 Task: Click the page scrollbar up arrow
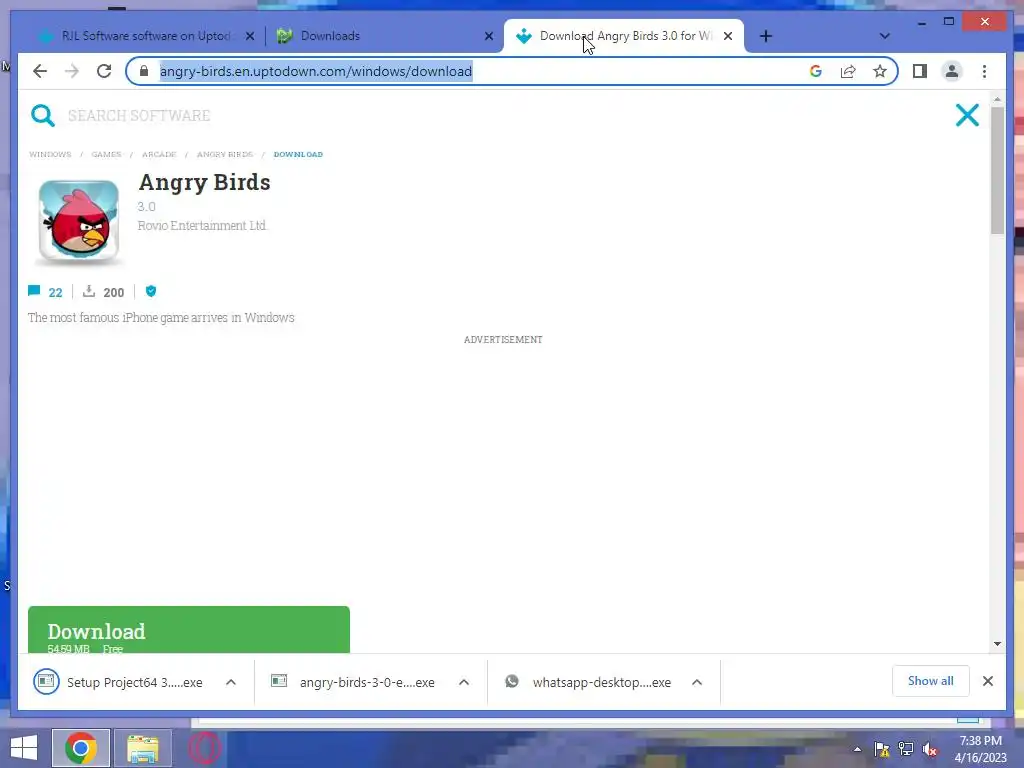997,99
